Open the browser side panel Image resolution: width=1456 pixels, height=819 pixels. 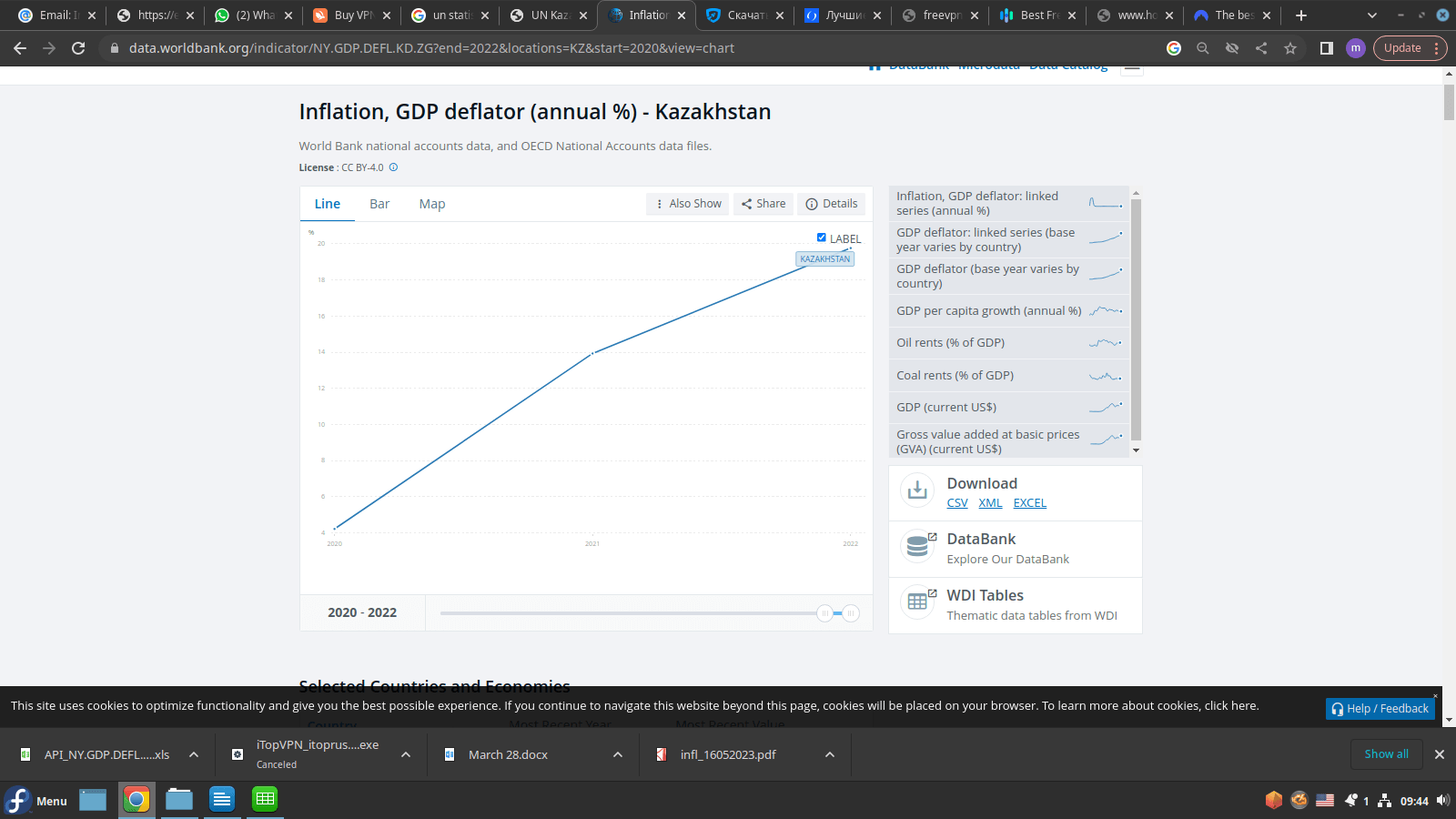pyautogui.click(x=1327, y=48)
